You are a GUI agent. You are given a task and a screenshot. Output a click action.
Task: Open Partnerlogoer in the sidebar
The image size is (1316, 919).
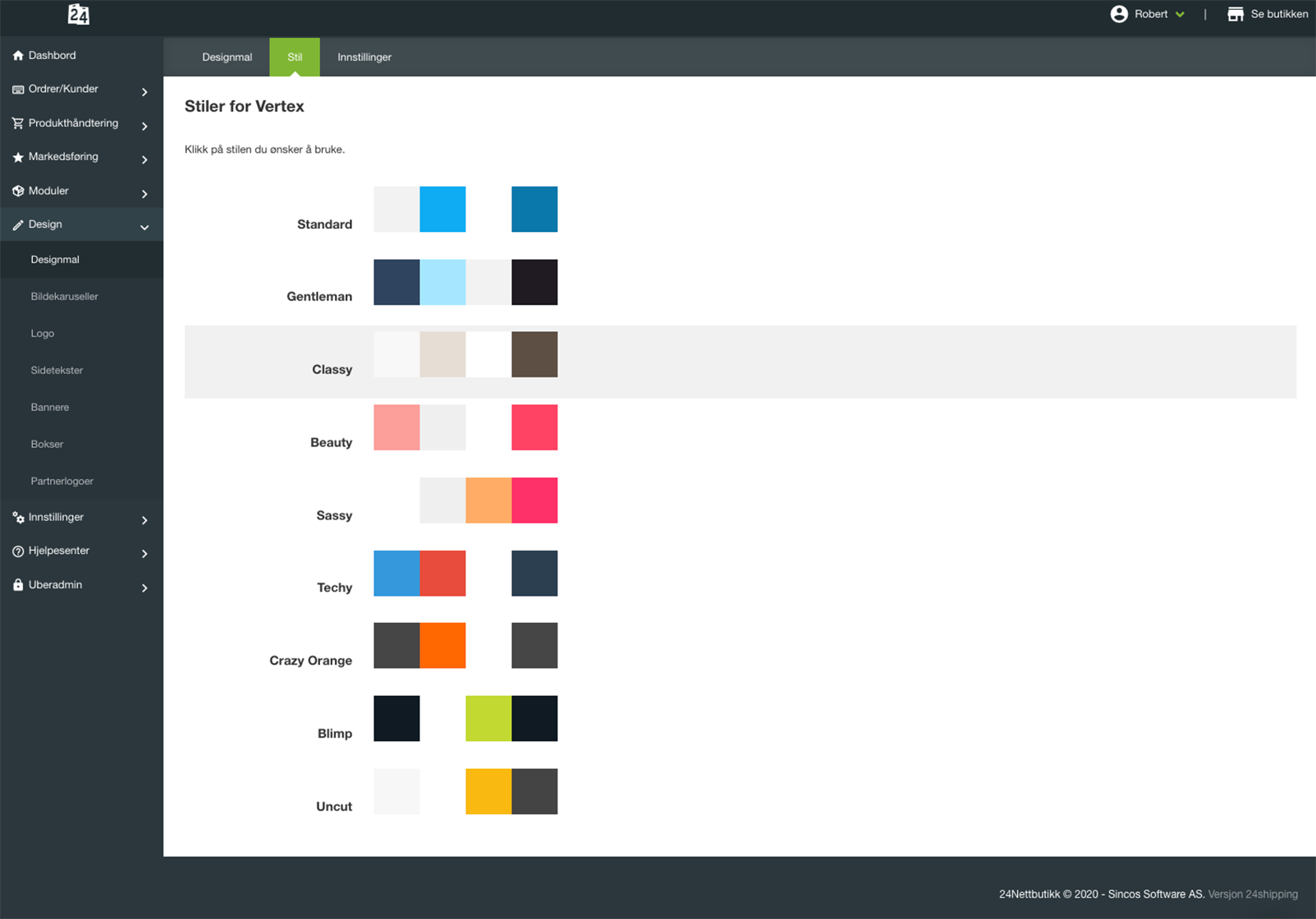point(62,481)
